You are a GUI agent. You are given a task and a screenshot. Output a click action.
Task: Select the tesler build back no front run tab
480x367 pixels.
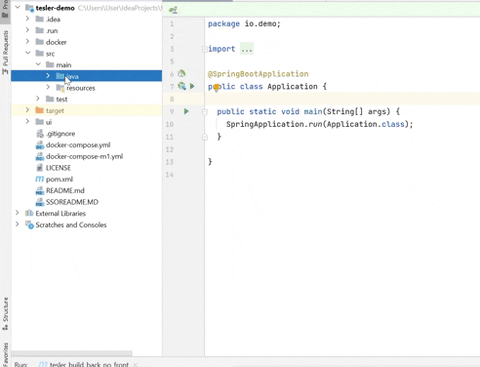(89, 364)
